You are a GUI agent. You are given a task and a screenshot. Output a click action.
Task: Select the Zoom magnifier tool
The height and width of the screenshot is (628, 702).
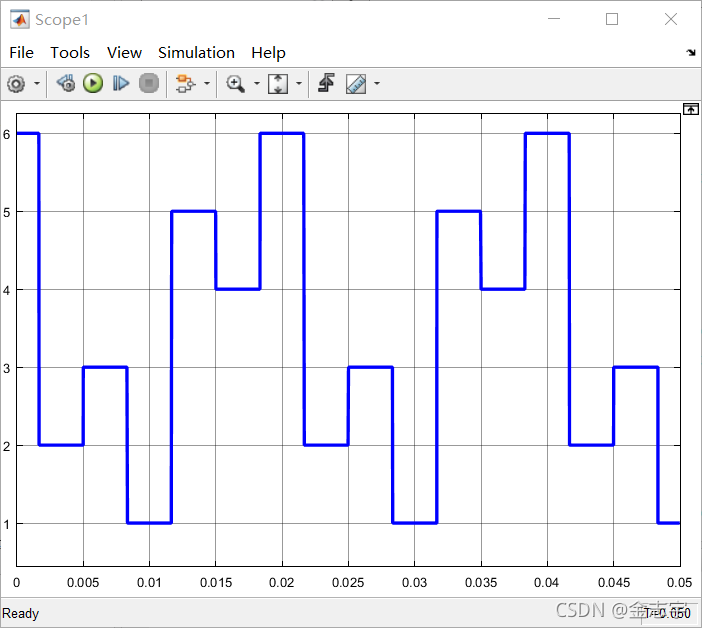(x=235, y=84)
